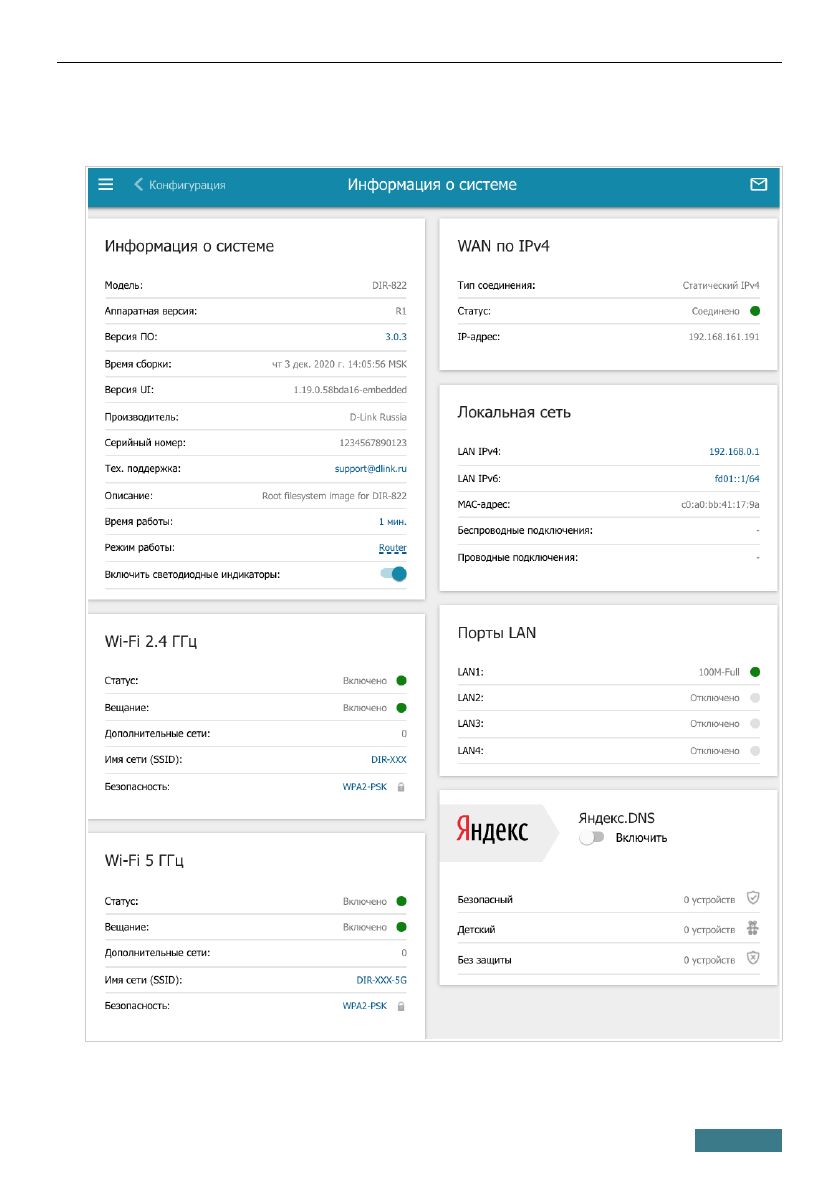Viewport: 839px width, 1191px height.
Task: Open WPA2-PSK security for Wi-Fi 5 ГГц
Action: (364, 1006)
